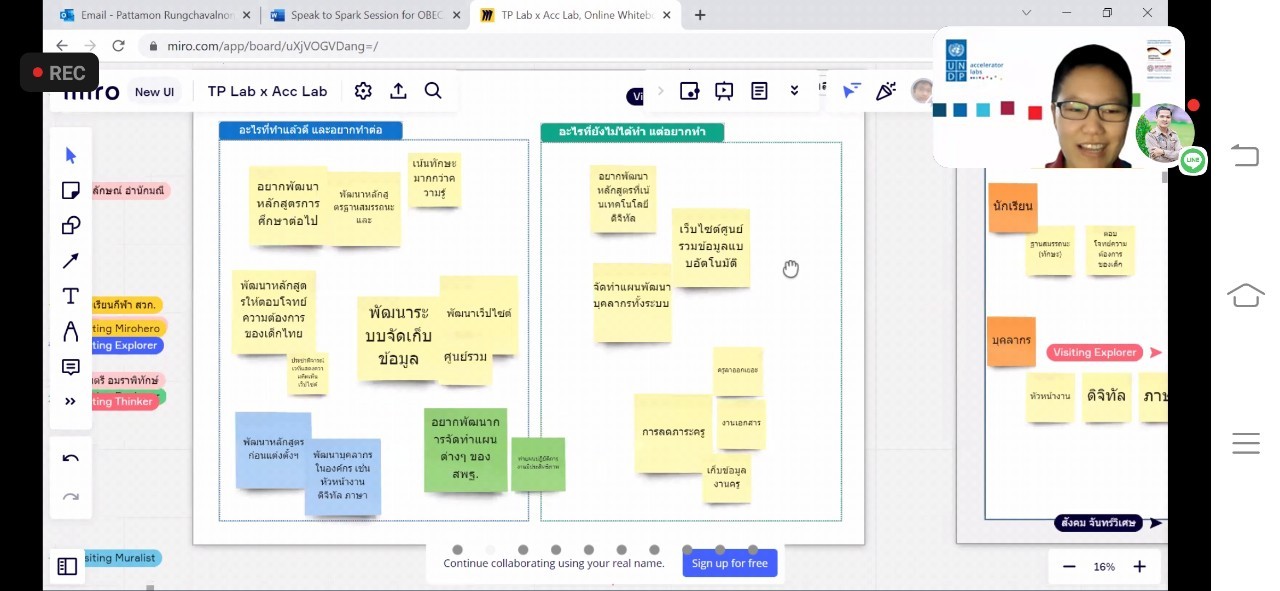The image size is (1280, 591).
Task: Toggle the frames panel at bottom left
Action: [67, 567]
